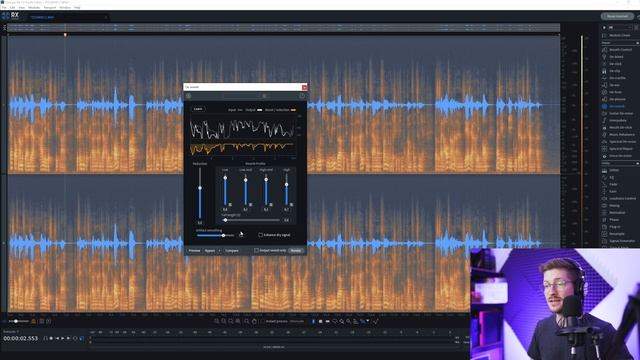Image resolution: width=640 pixels, height=360 pixels.
Task: Open the Guitar De-noise module
Action: [x=621, y=113]
